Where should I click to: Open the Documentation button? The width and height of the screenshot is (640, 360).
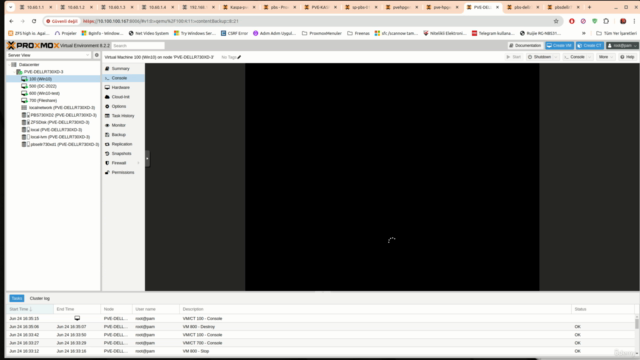tap(525, 45)
